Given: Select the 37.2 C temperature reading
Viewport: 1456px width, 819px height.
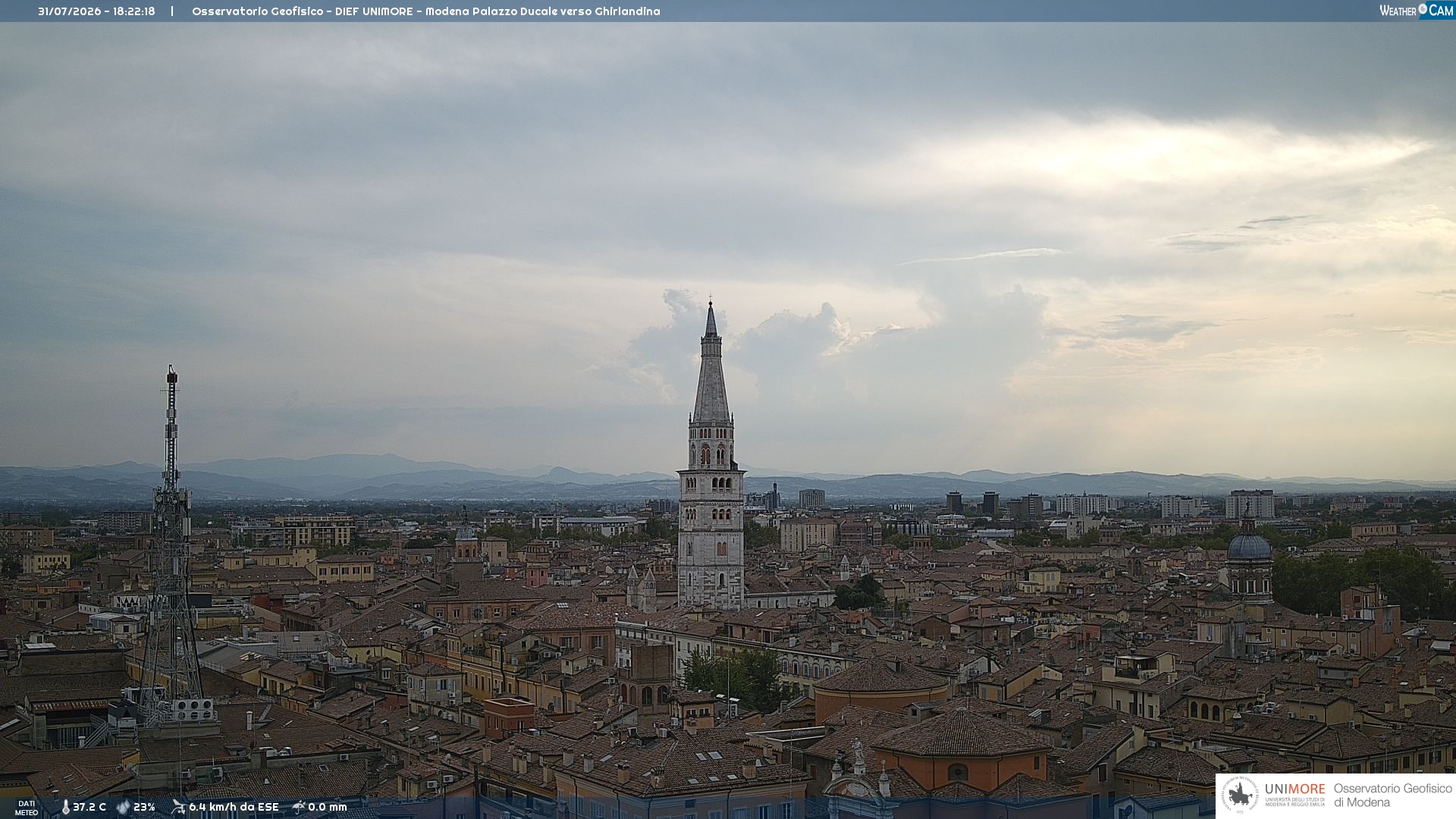Looking at the screenshot, I should 89,807.
